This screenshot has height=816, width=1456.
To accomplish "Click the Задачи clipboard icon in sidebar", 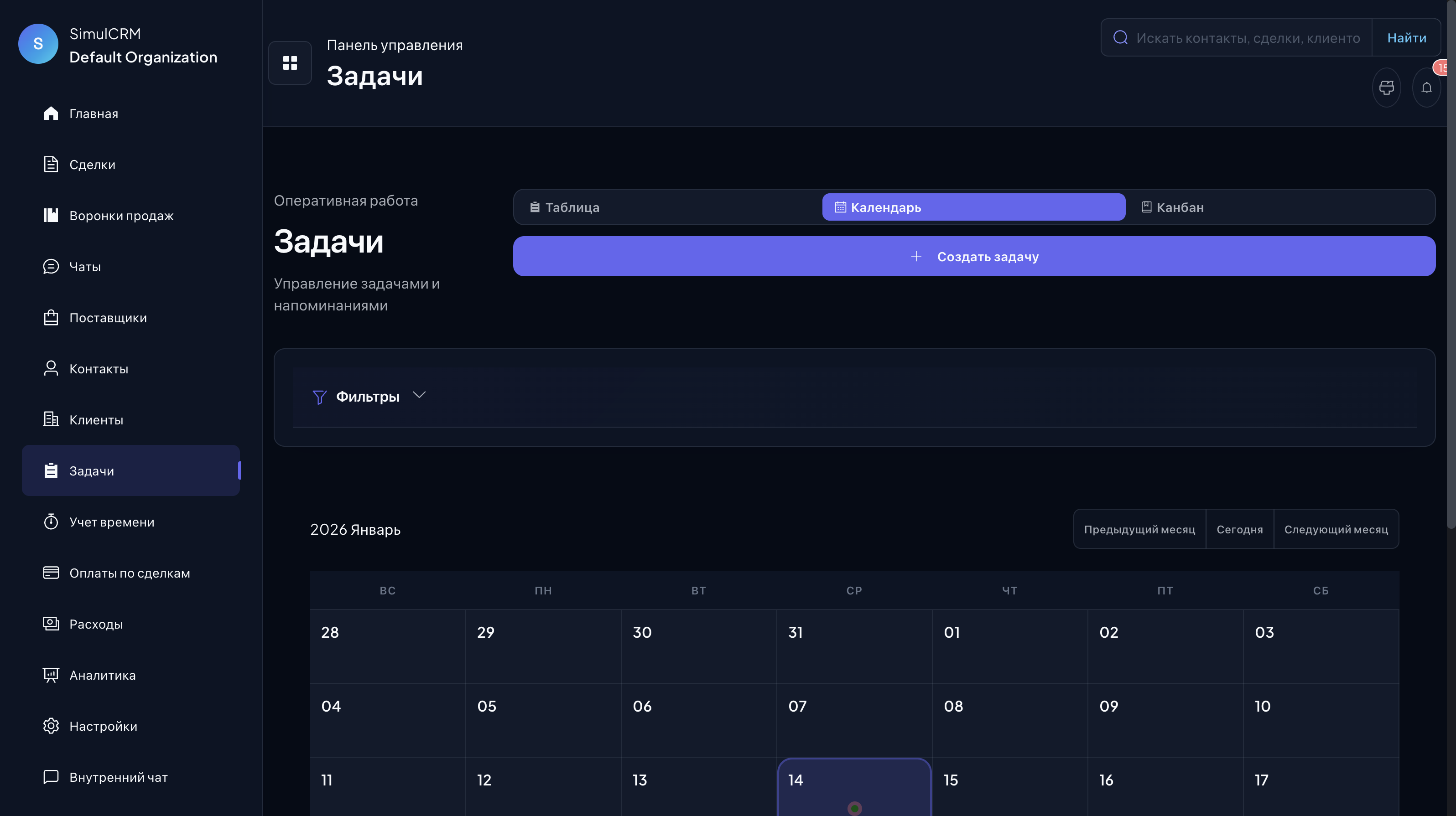I will click(x=51, y=471).
